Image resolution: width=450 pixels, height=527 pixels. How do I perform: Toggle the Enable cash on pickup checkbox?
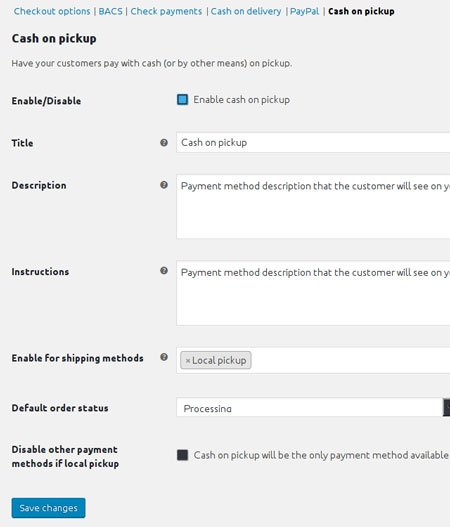(x=182, y=99)
